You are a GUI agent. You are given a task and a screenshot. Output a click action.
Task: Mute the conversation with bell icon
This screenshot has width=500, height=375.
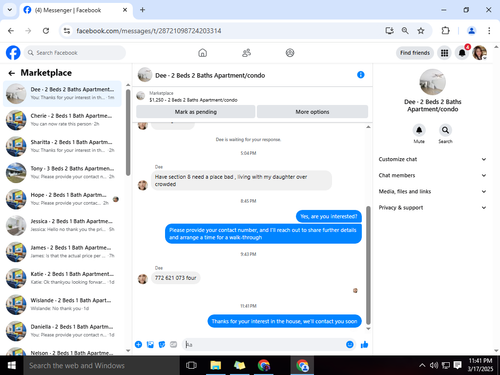tap(419, 130)
